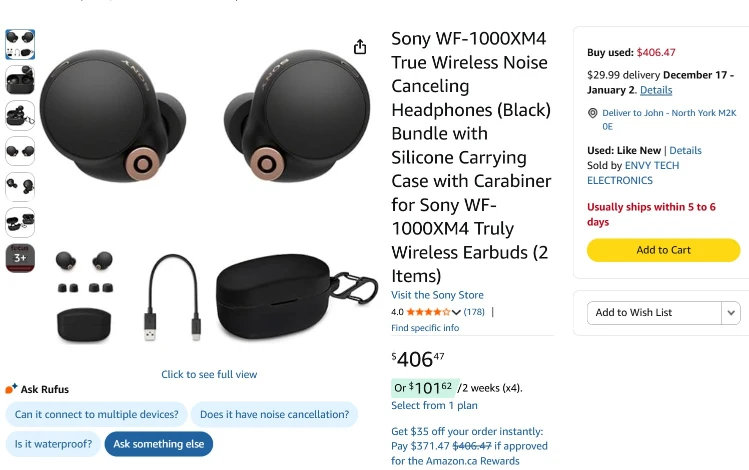Expand the Add to Wish List dropdown arrow
This screenshot has width=749, height=470.
pyautogui.click(x=731, y=313)
